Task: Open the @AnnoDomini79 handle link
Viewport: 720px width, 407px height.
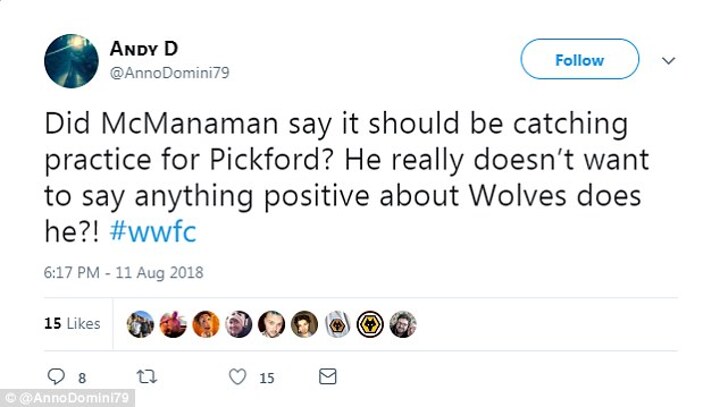Action: pos(167,72)
